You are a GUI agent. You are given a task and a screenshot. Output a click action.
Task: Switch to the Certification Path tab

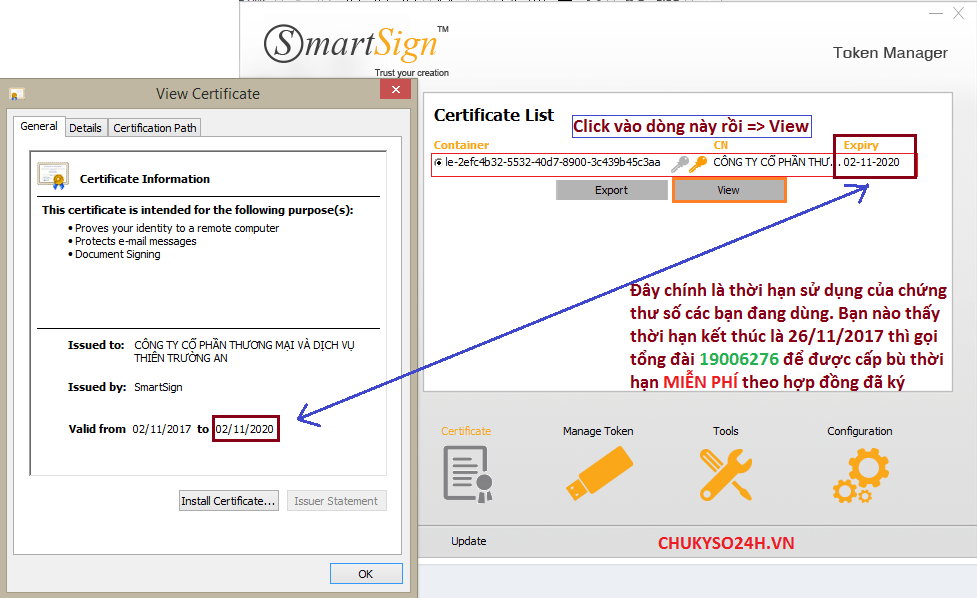click(155, 128)
